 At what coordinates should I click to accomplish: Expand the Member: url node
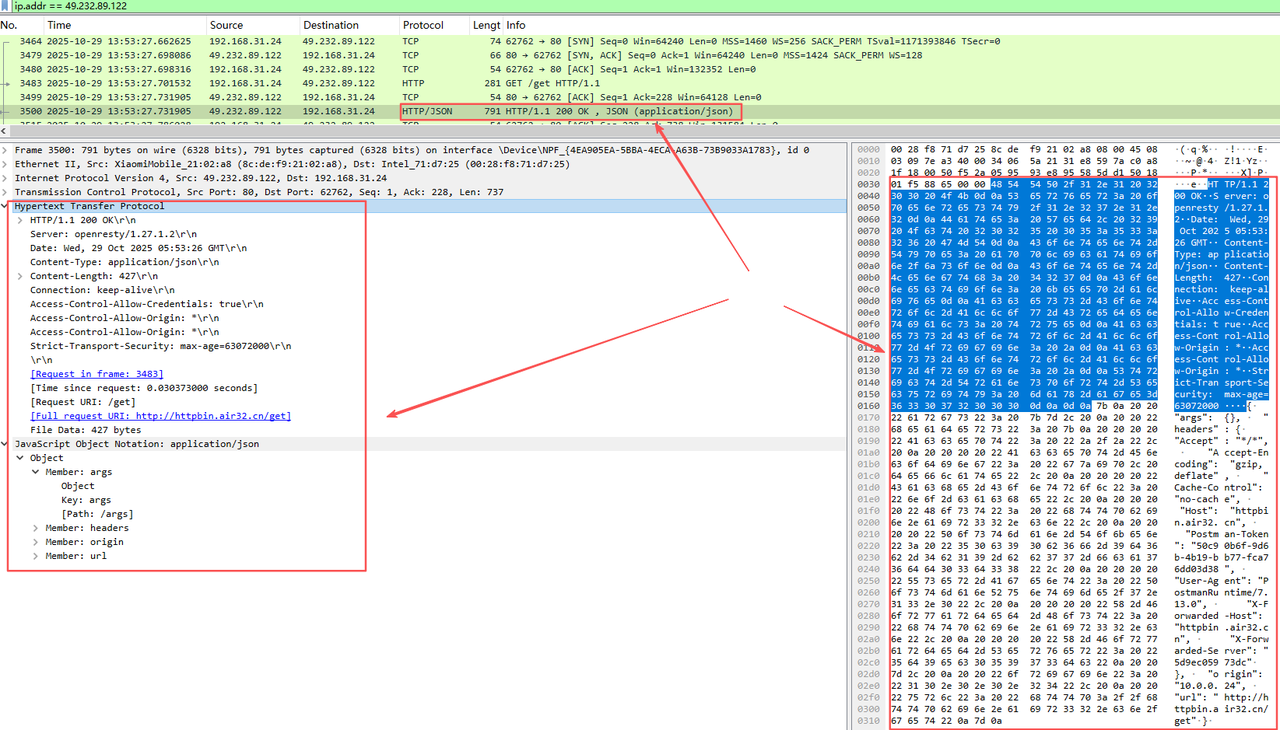click(37, 556)
